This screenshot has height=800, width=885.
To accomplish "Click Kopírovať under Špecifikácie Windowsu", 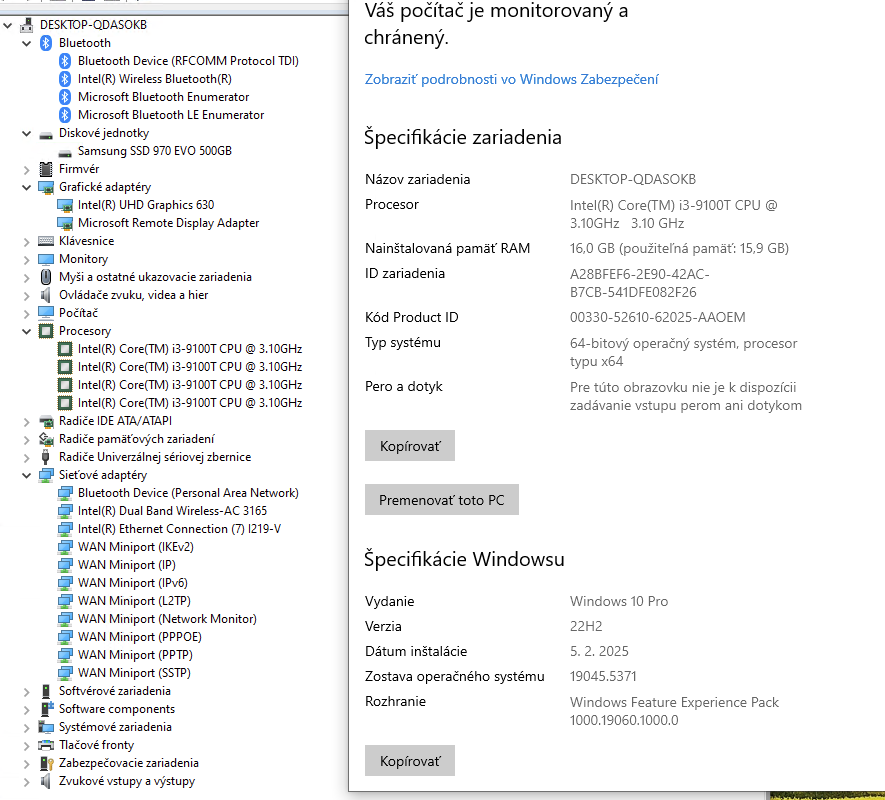I will tap(410, 760).
